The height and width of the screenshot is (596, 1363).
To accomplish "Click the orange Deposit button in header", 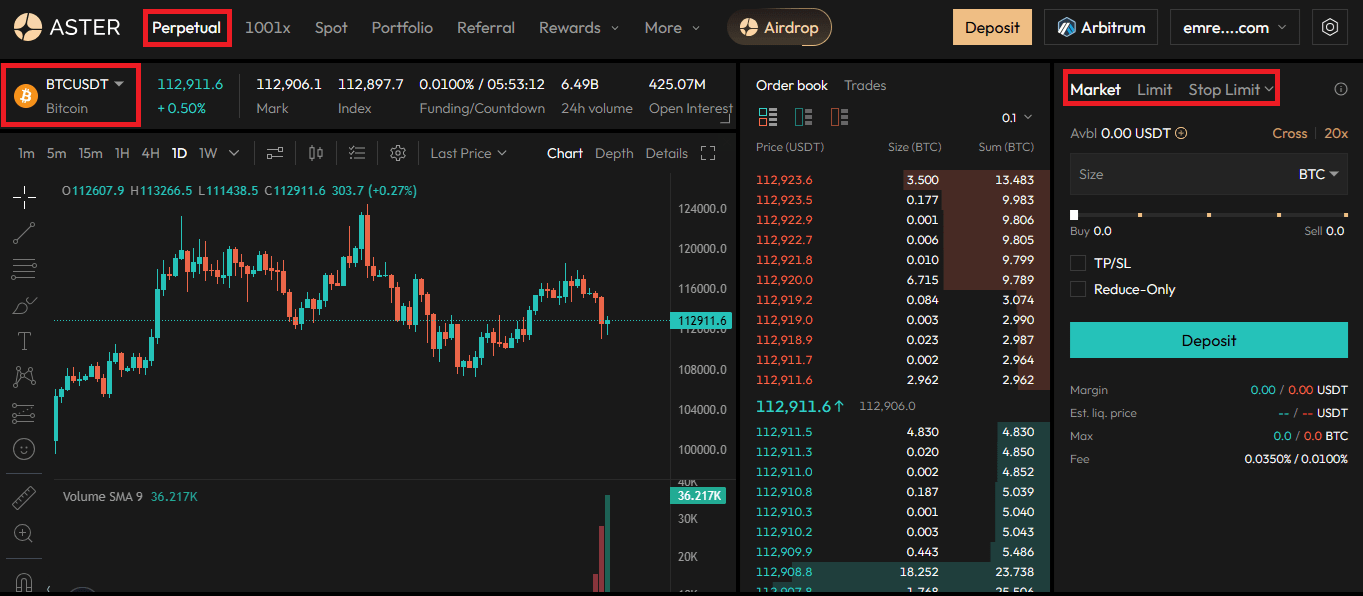I will pyautogui.click(x=992, y=28).
